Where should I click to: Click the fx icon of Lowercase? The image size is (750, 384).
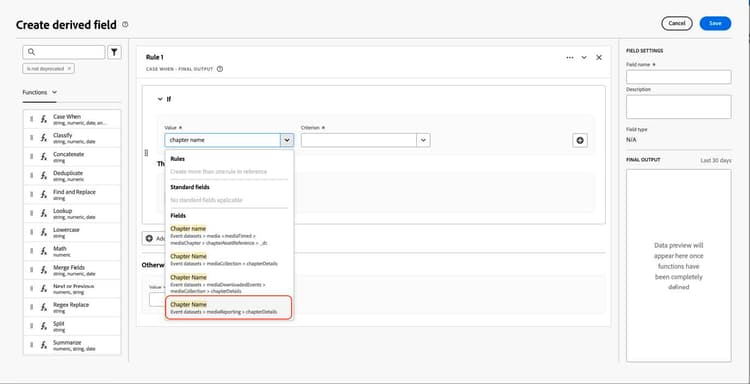[44, 232]
